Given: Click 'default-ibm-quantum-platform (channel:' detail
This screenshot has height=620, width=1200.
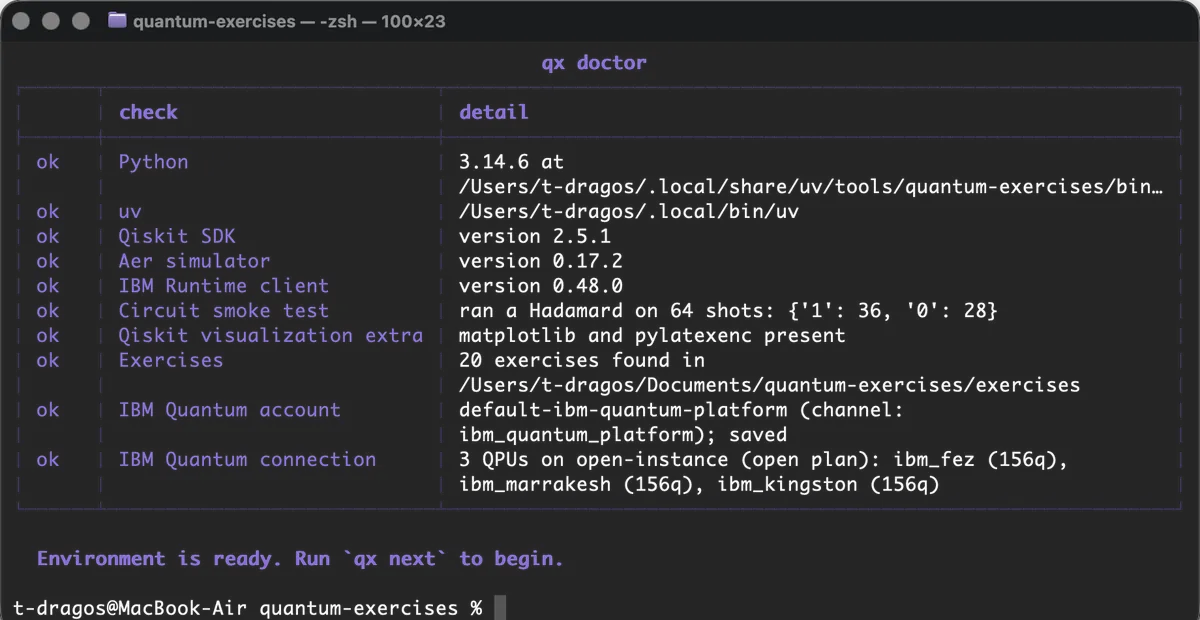Looking at the screenshot, I should [682, 410].
